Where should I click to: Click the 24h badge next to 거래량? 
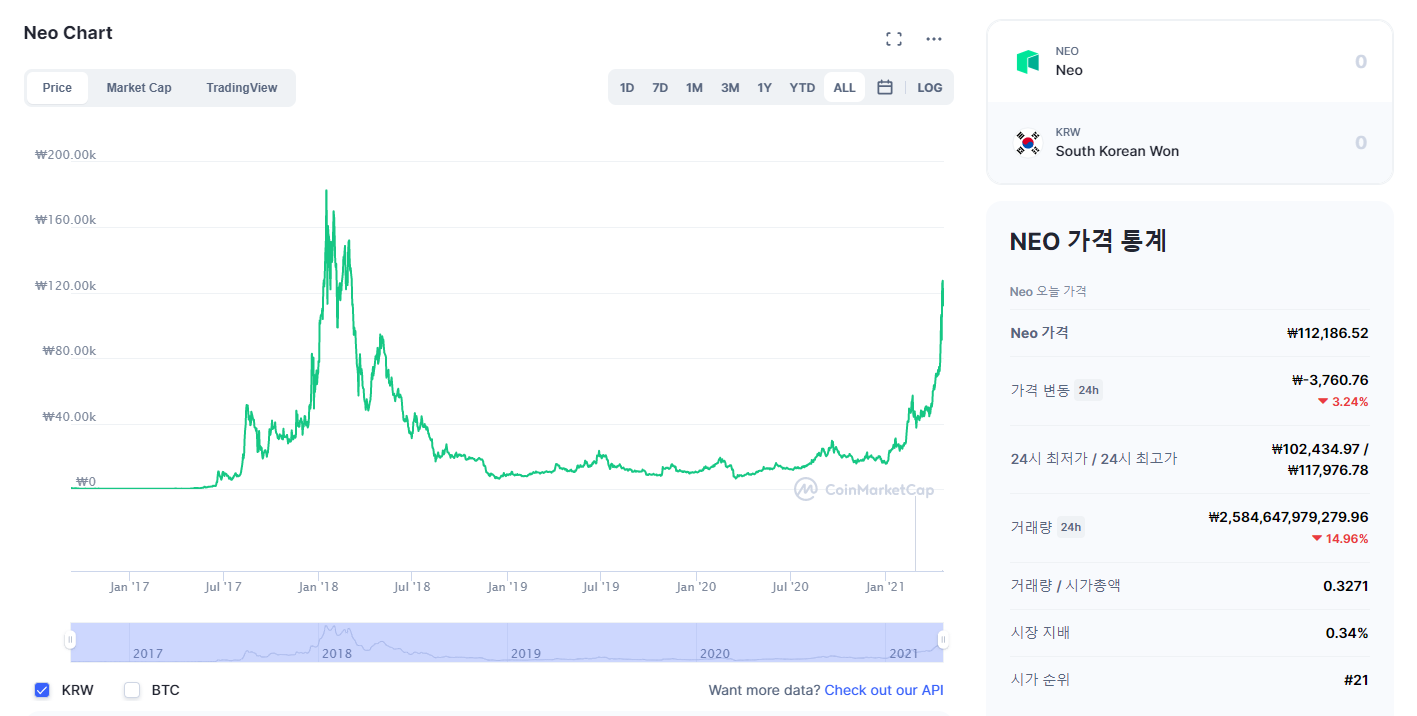click(x=1070, y=527)
